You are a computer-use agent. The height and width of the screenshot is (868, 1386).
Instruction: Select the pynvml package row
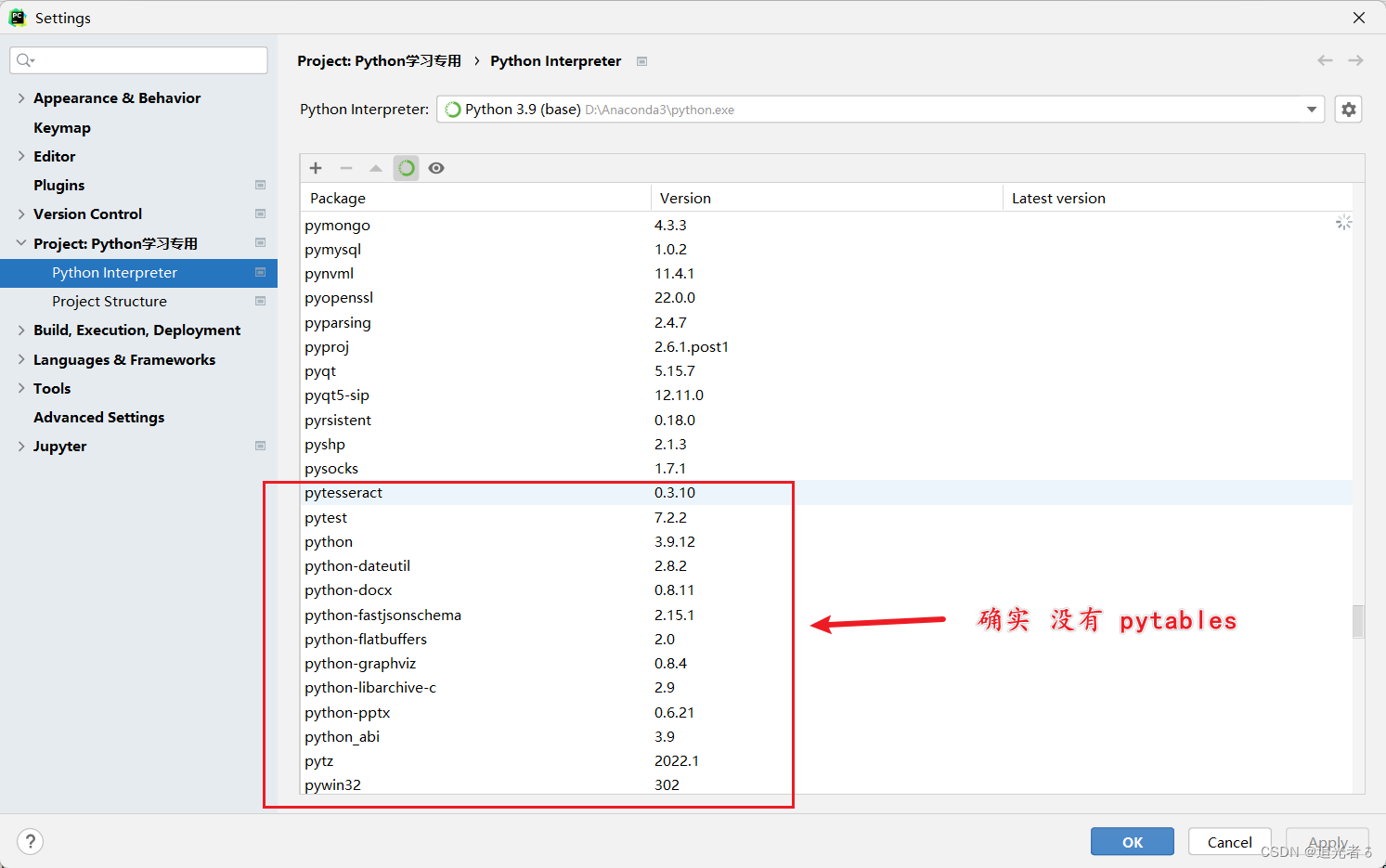(x=826, y=273)
